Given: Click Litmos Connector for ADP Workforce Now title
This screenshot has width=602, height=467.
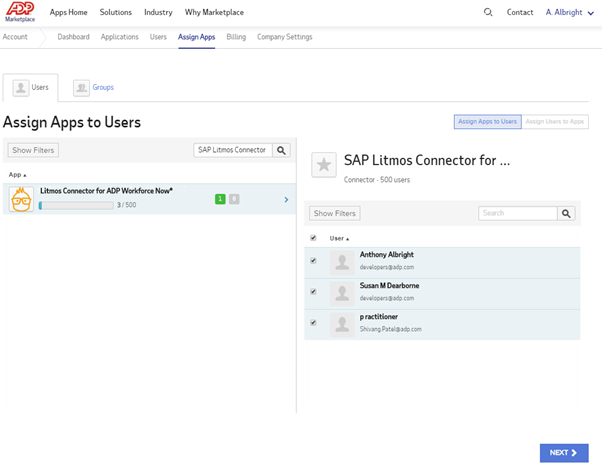Looking at the screenshot, I should click(x=106, y=191).
